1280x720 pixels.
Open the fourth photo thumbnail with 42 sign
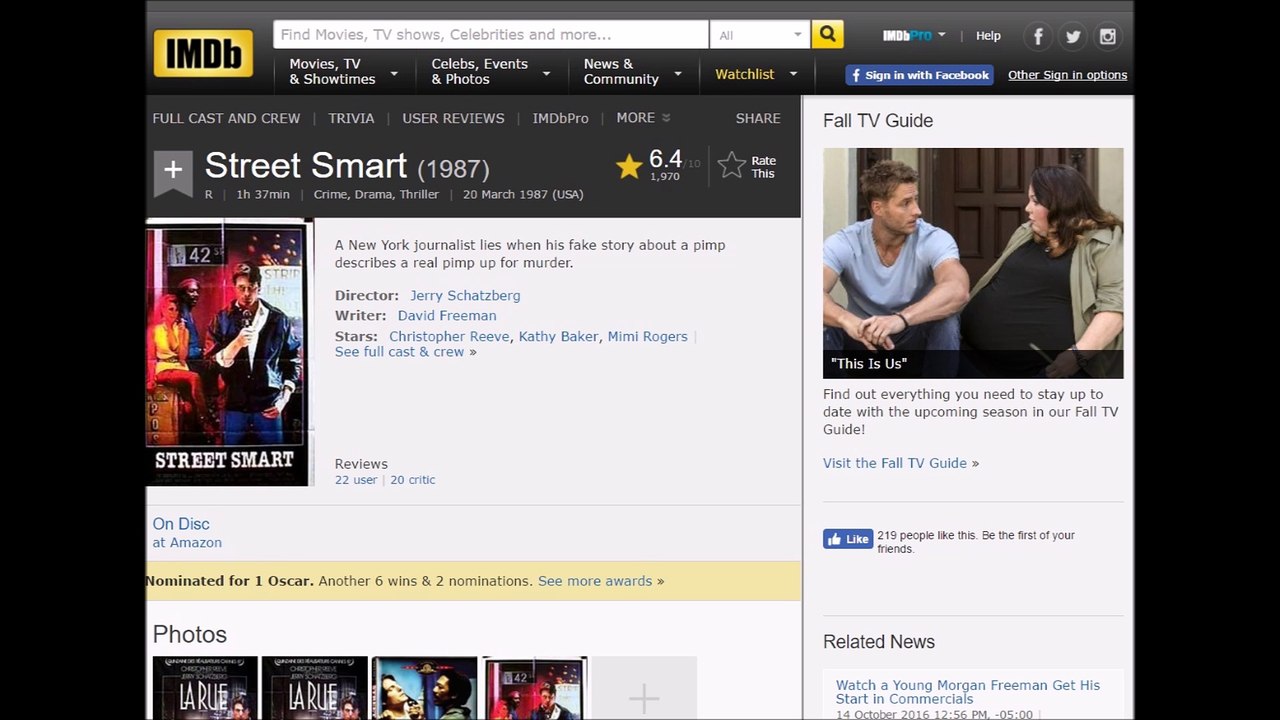(534, 688)
